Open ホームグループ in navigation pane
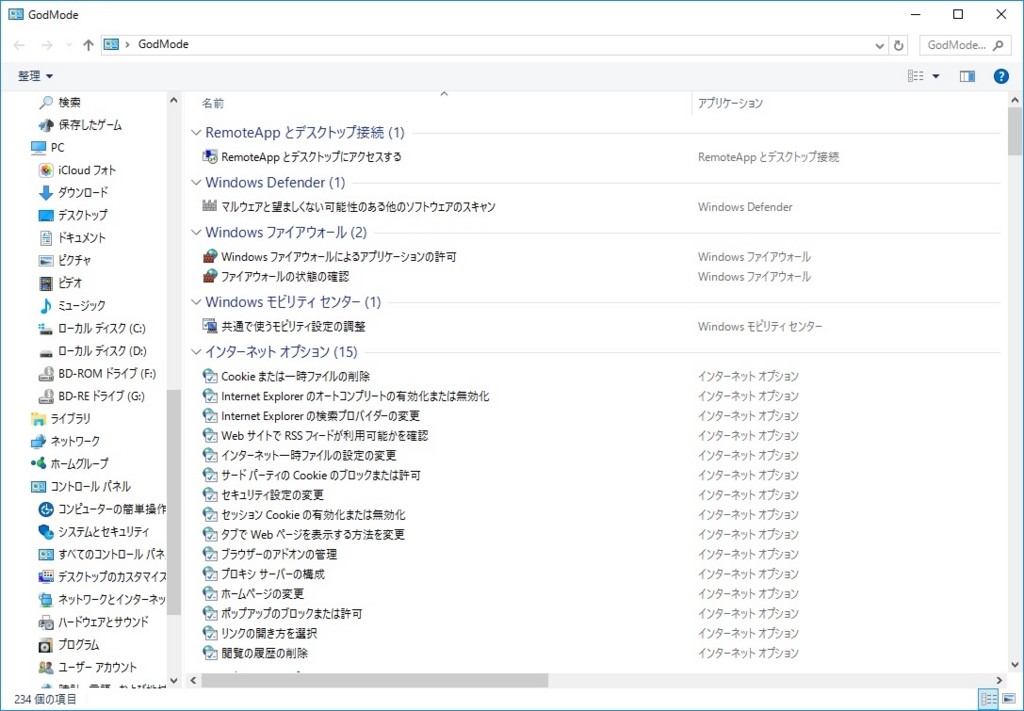1024x711 pixels. [x=79, y=464]
